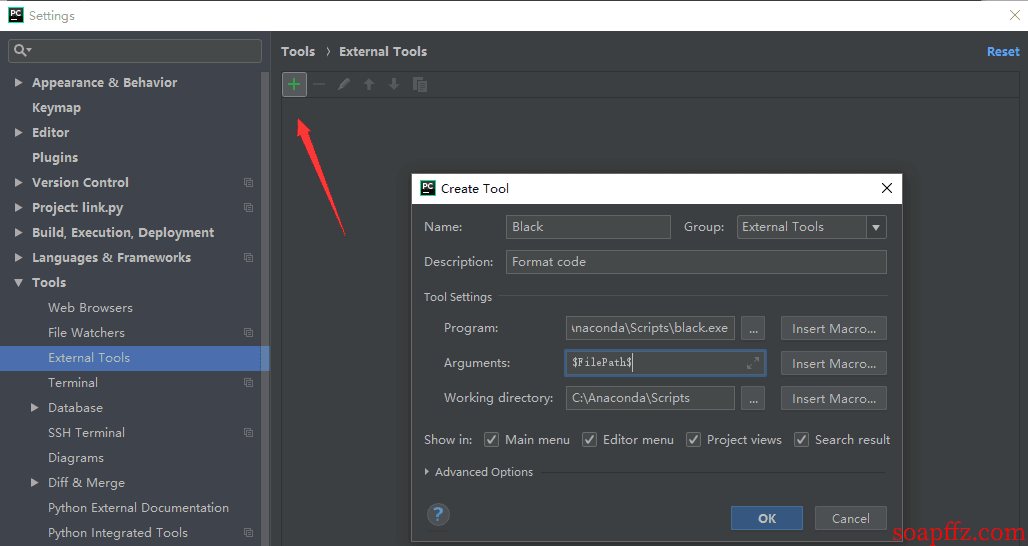1028x546 pixels.
Task: Click the project-level icon beside Terminal
Action: (x=248, y=382)
